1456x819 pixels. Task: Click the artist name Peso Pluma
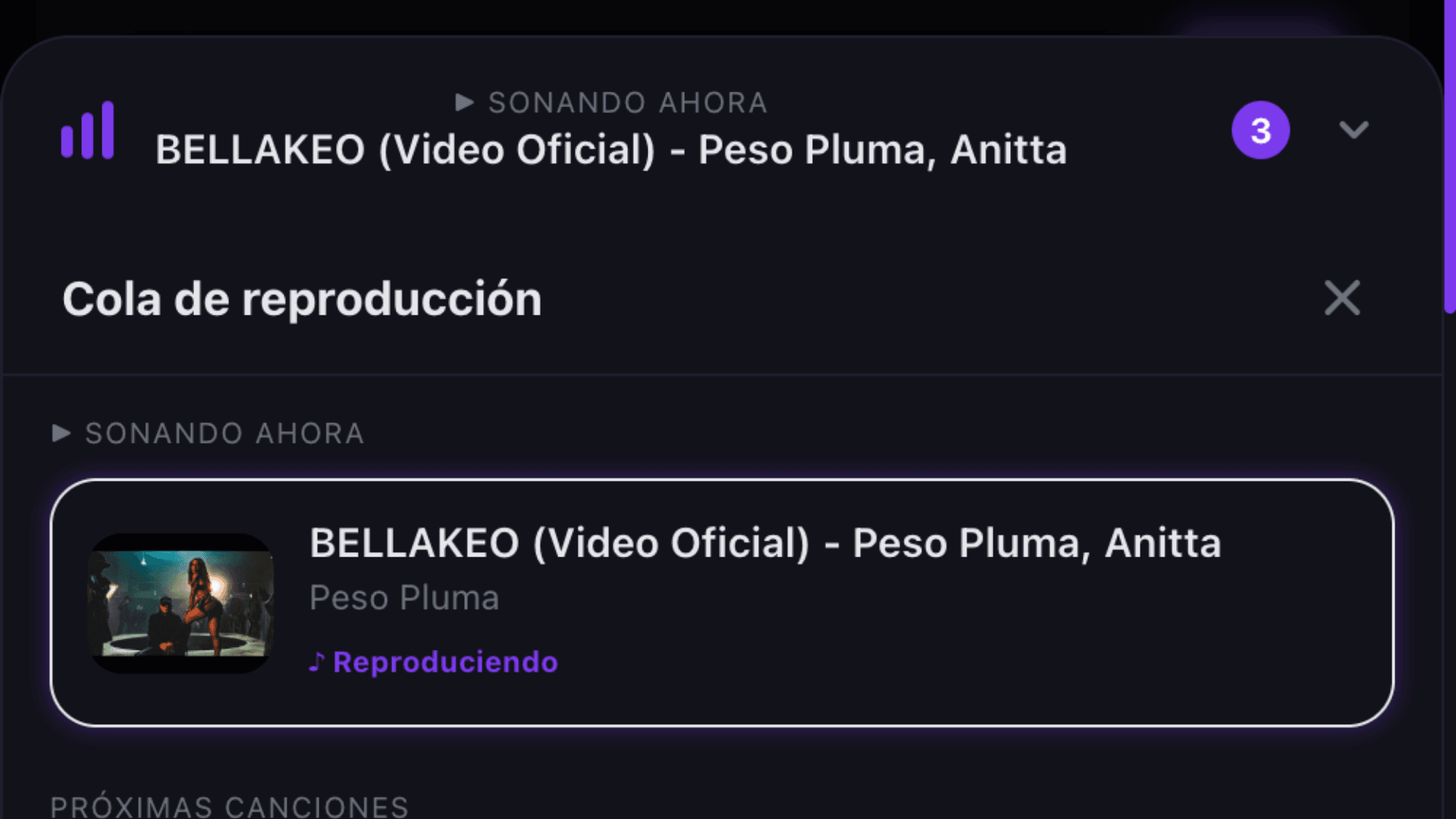coord(404,598)
